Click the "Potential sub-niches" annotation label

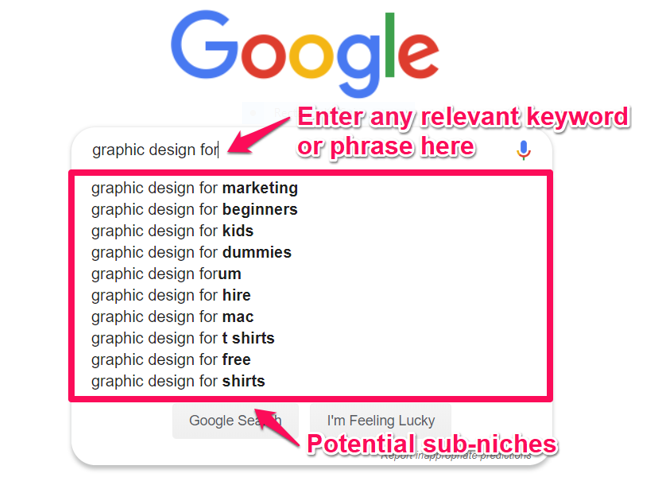[430, 443]
